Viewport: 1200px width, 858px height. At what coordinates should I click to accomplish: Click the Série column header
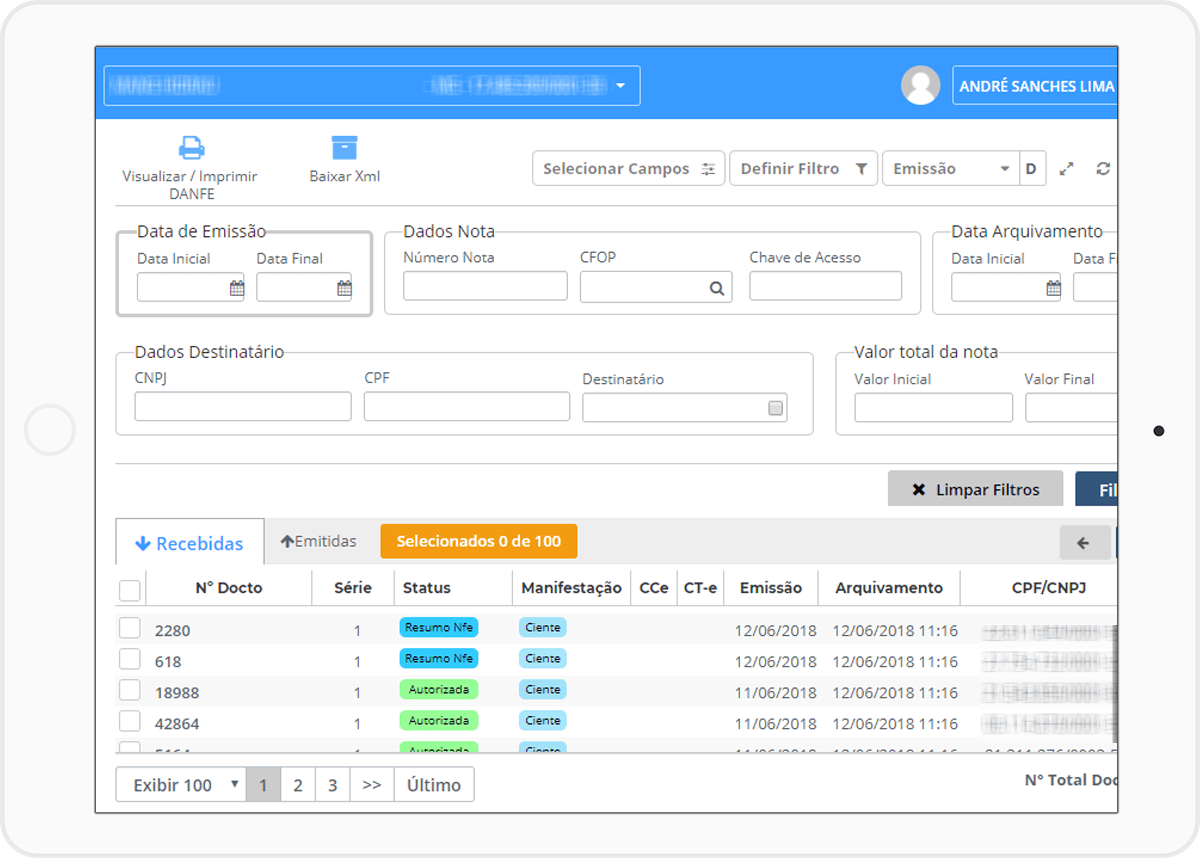click(353, 588)
